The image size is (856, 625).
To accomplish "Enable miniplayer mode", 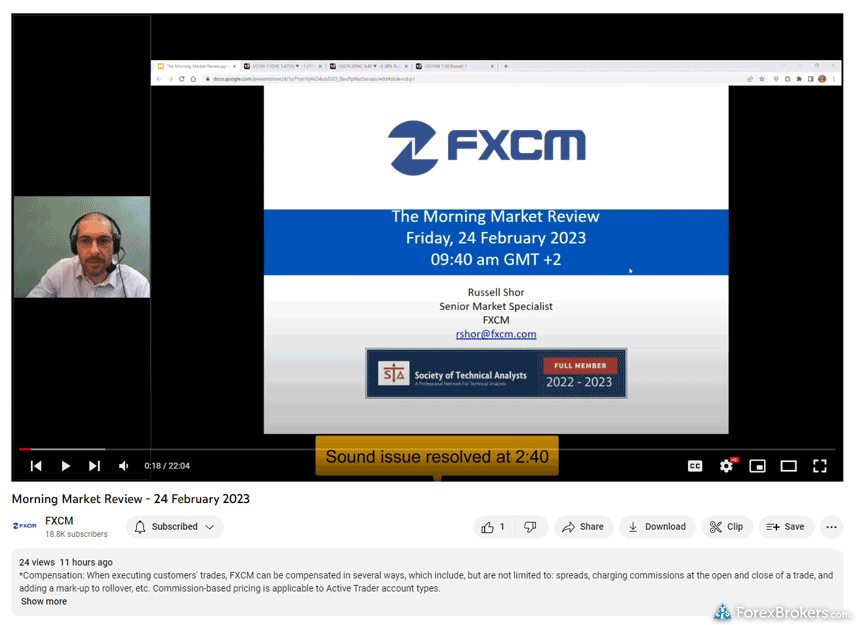I will click(757, 466).
